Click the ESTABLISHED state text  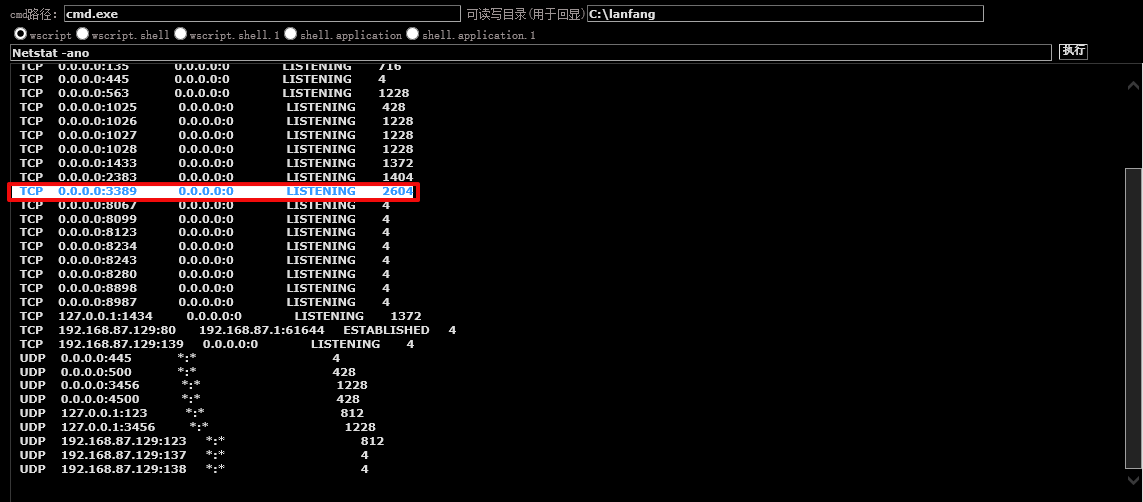tap(386, 330)
